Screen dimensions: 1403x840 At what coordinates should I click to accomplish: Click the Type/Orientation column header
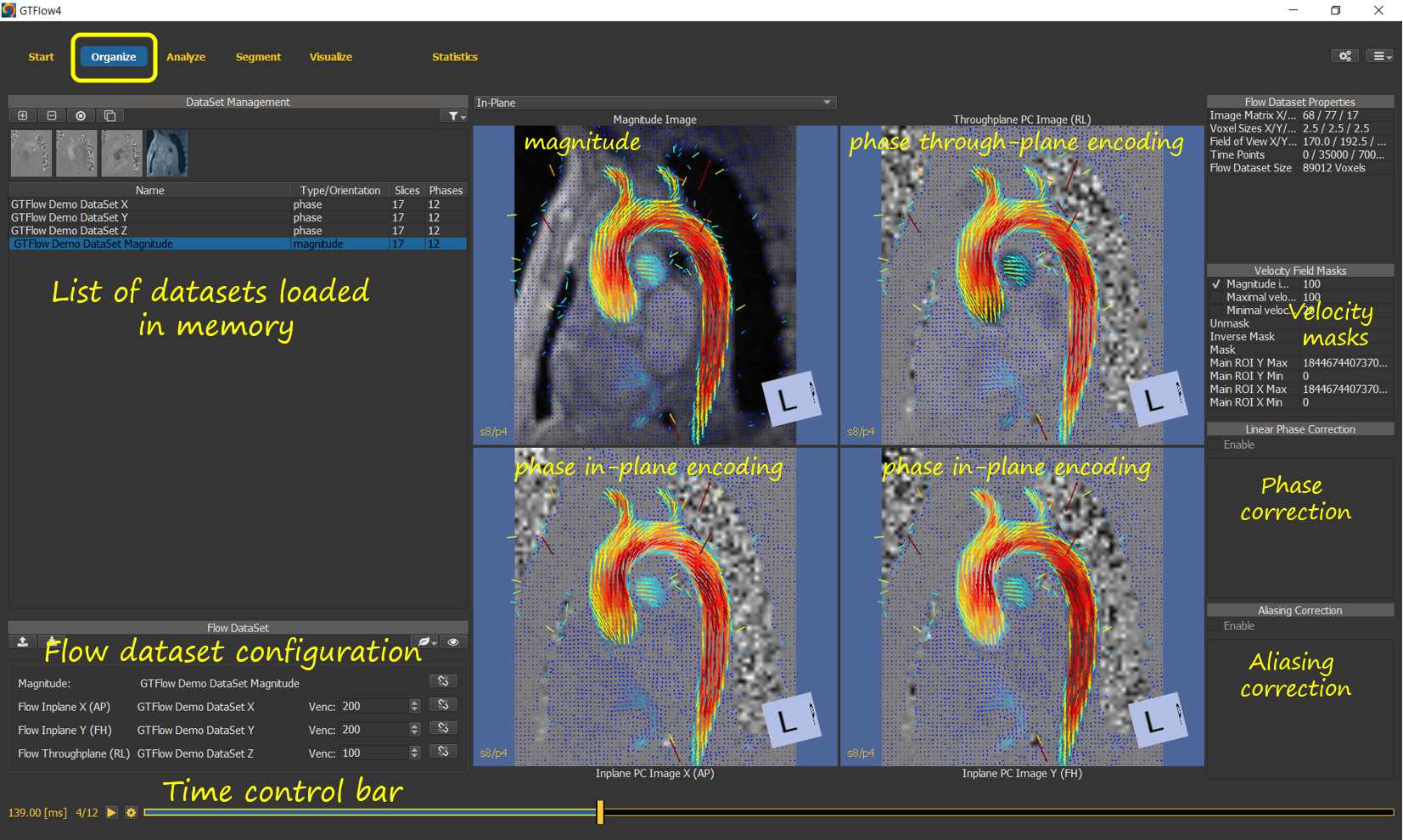pos(340,191)
